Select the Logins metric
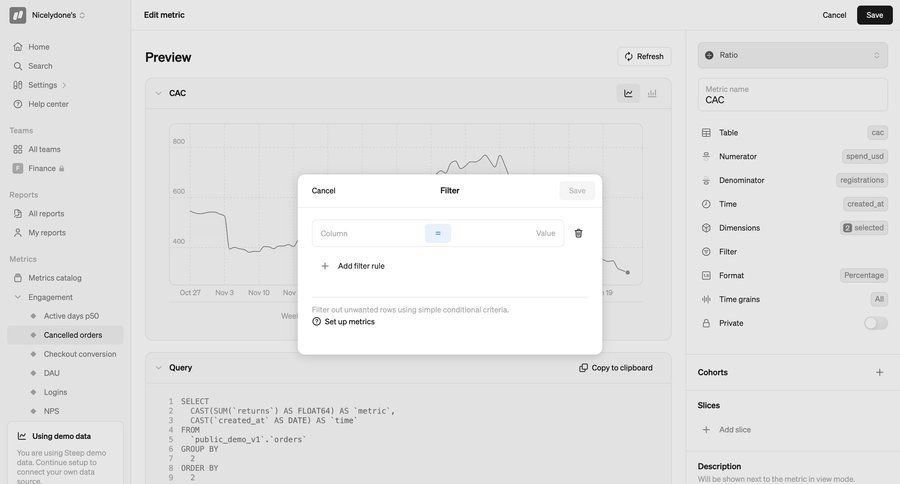Image resolution: width=900 pixels, height=484 pixels. click(55, 392)
